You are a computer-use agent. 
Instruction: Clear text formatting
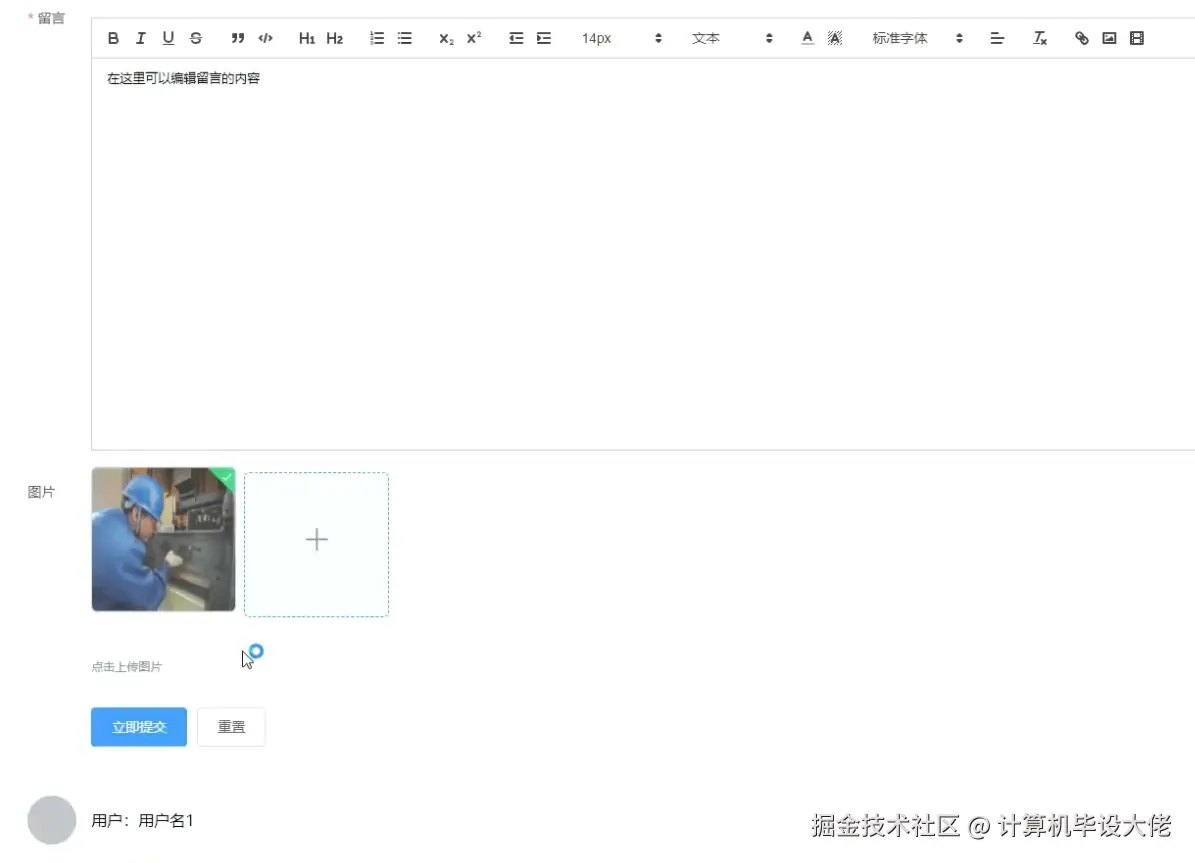click(x=1040, y=38)
